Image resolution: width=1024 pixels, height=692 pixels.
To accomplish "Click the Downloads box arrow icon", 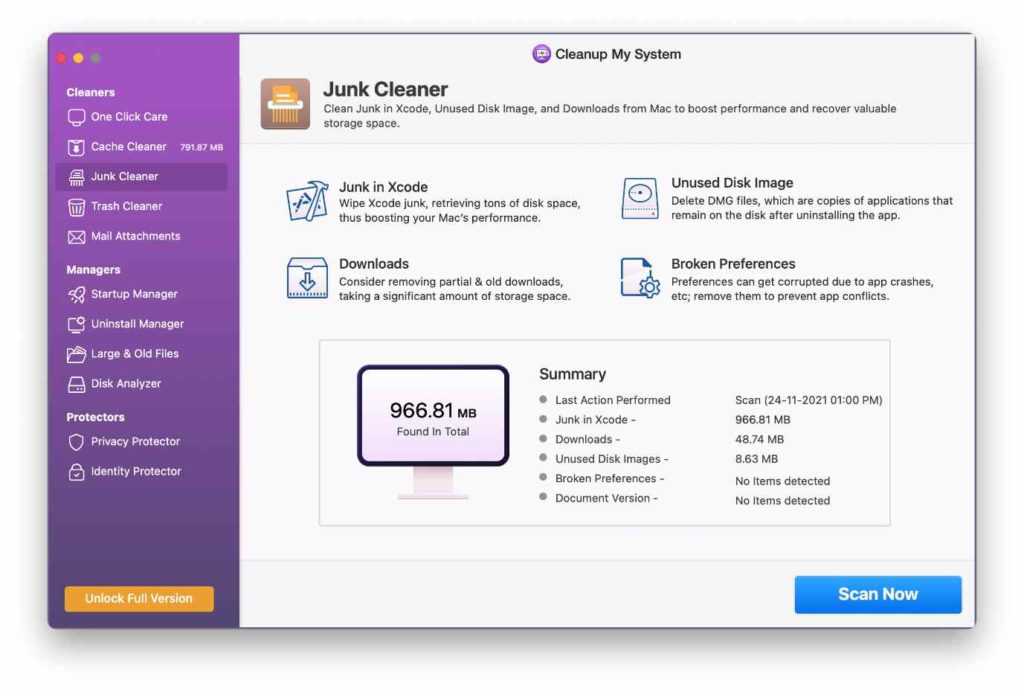I will pos(307,277).
